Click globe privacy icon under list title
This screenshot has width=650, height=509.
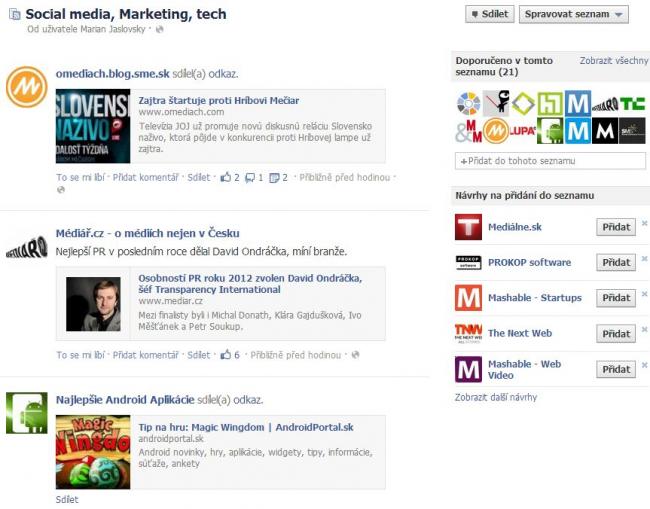tap(160, 29)
